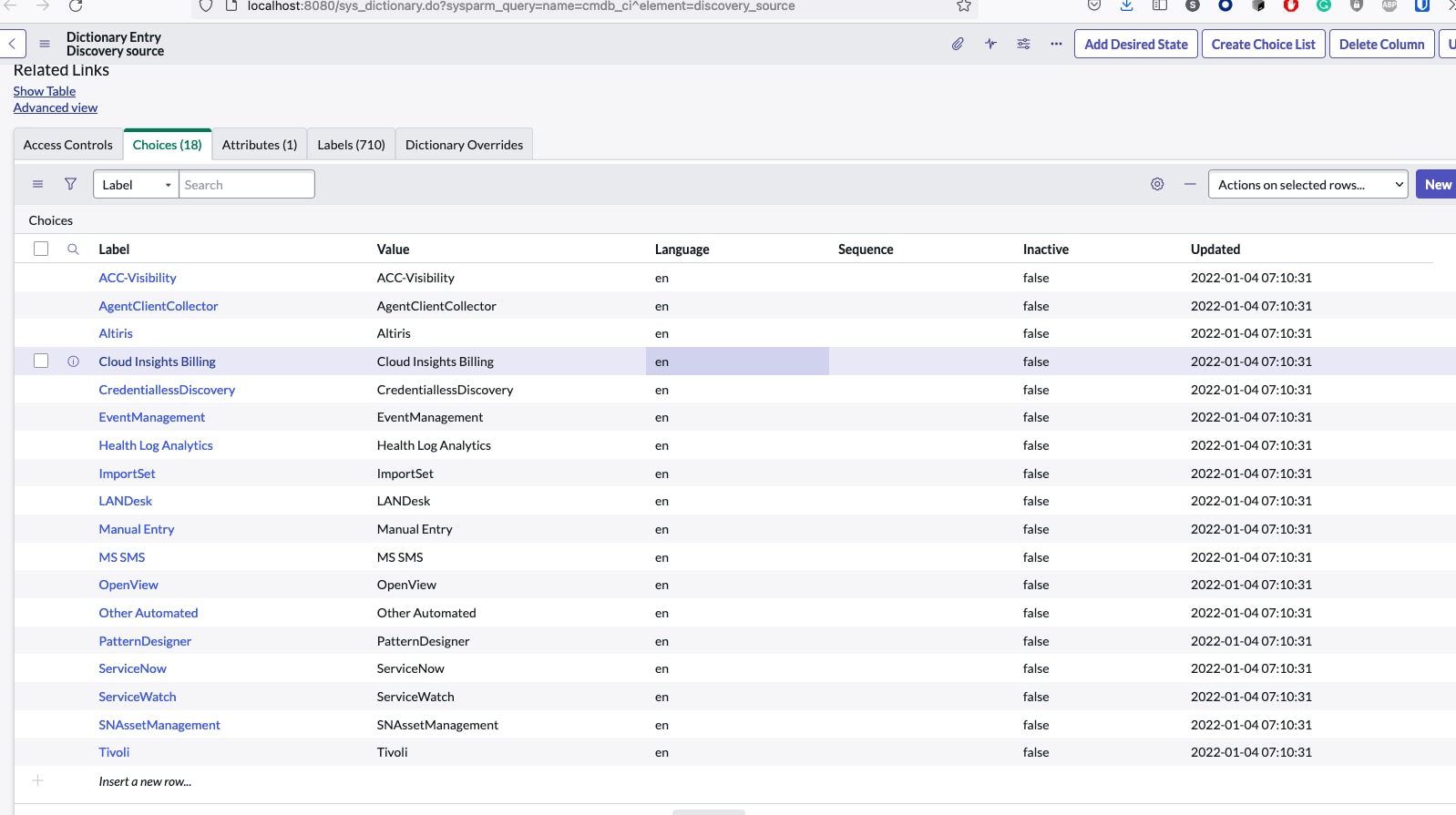The width and height of the screenshot is (1456, 815).
Task: Open the LANDesk choice record
Action: pyautogui.click(x=126, y=501)
